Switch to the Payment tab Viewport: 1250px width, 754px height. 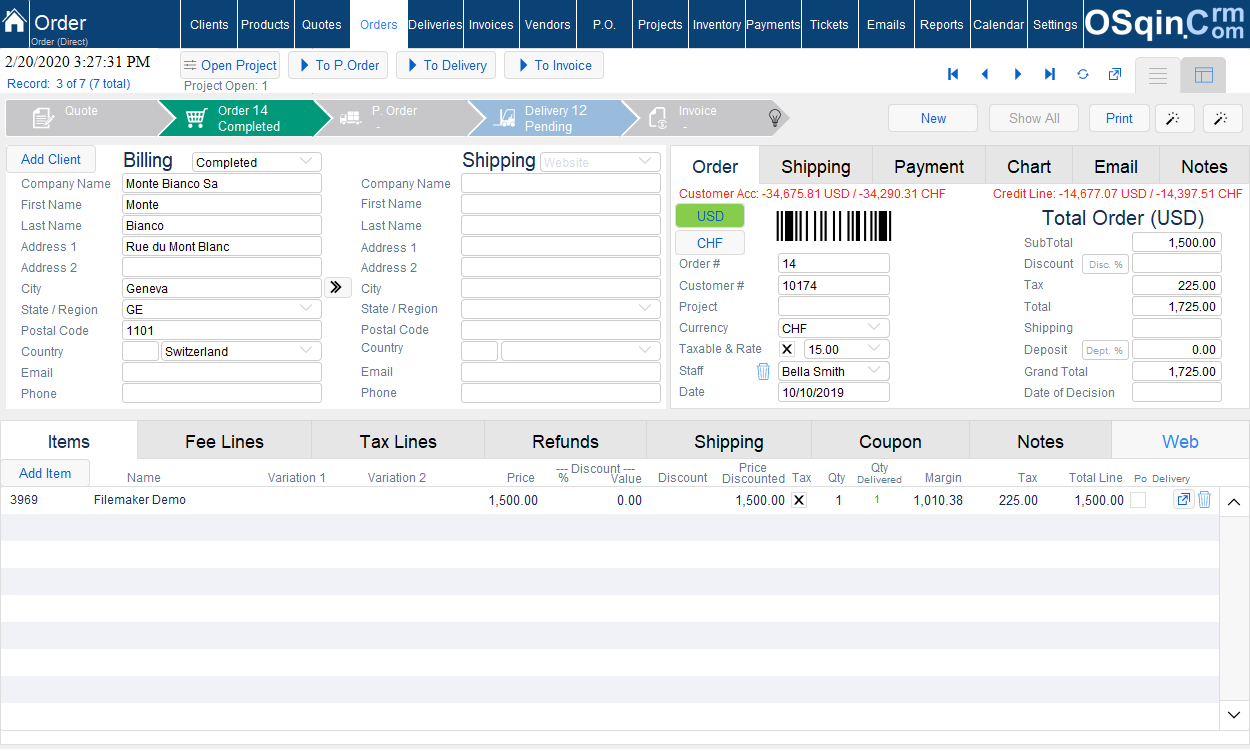point(929,166)
